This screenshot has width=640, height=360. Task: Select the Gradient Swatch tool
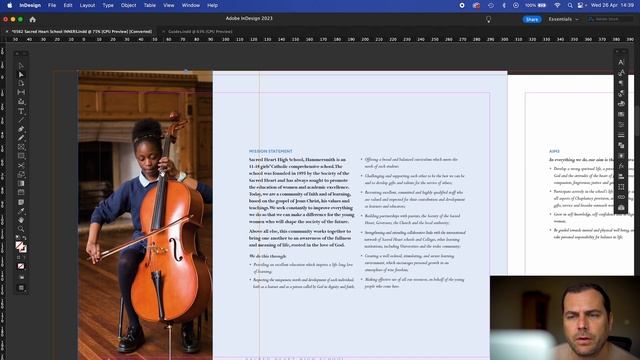point(21,183)
